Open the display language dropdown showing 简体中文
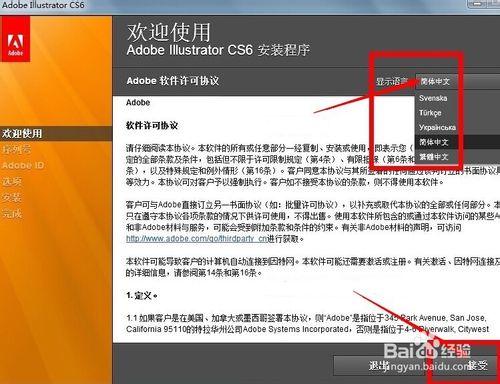Viewport: 500px width, 384px height. click(457, 81)
